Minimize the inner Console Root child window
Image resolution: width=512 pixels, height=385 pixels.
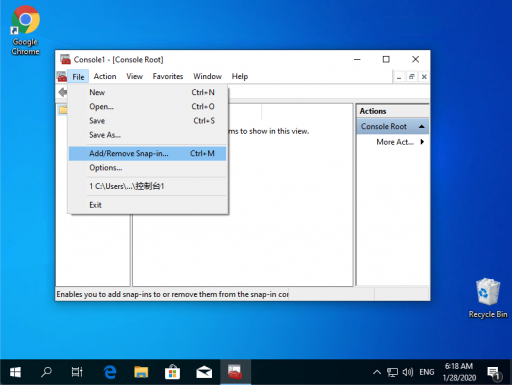pyautogui.click(x=399, y=77)
